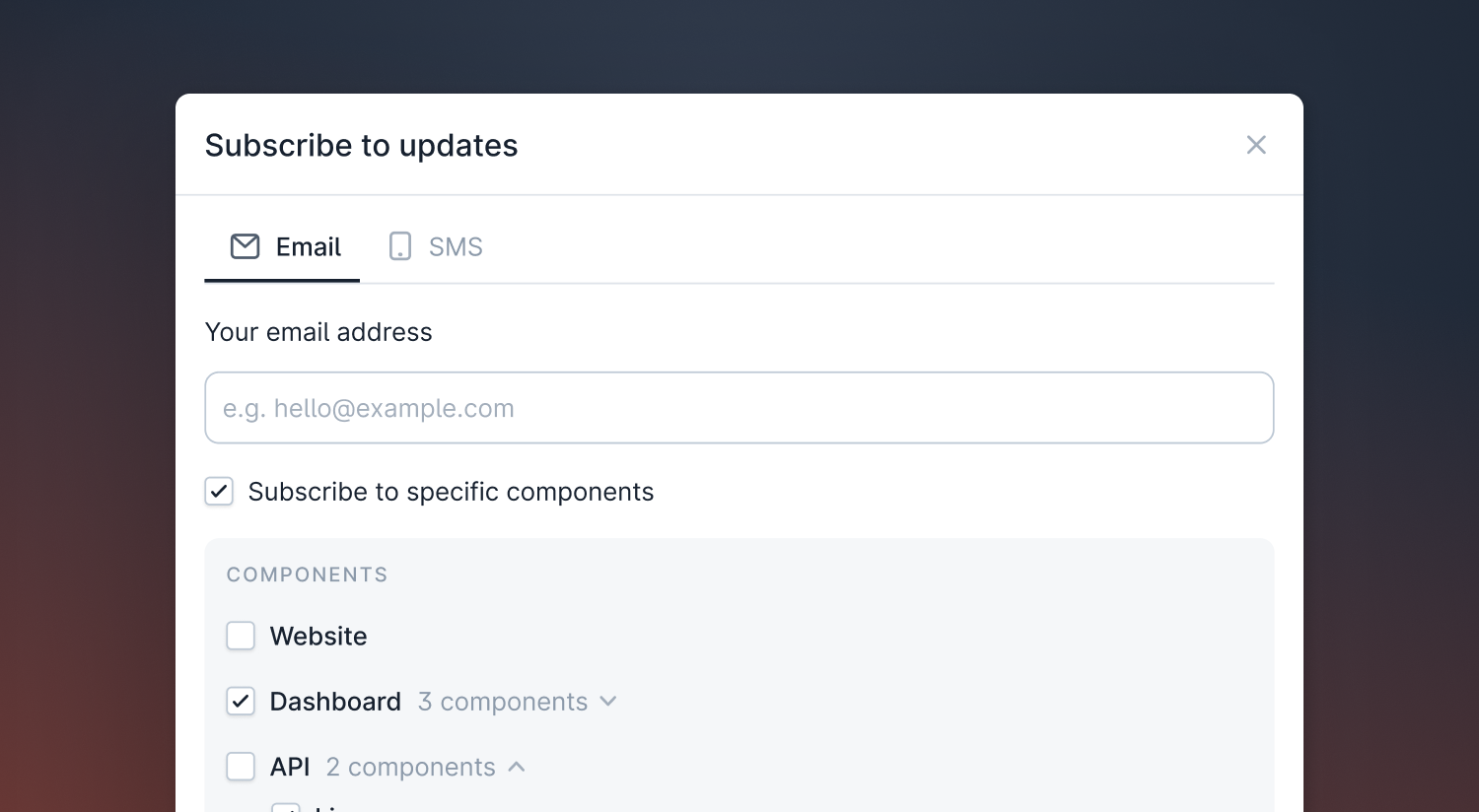
Task: Focus the email address input field
Action: pyautogui.click(x=739, y=408)
